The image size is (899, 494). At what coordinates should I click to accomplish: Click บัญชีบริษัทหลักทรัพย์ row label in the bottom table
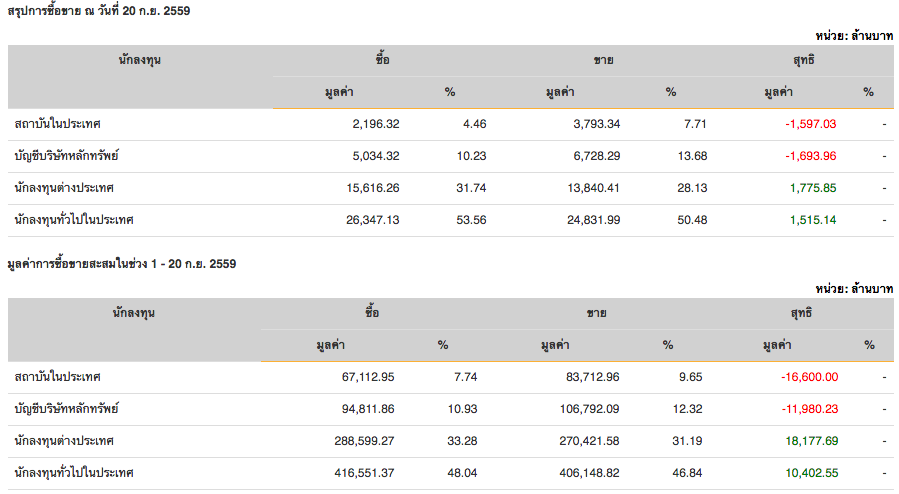click(67, 409)
